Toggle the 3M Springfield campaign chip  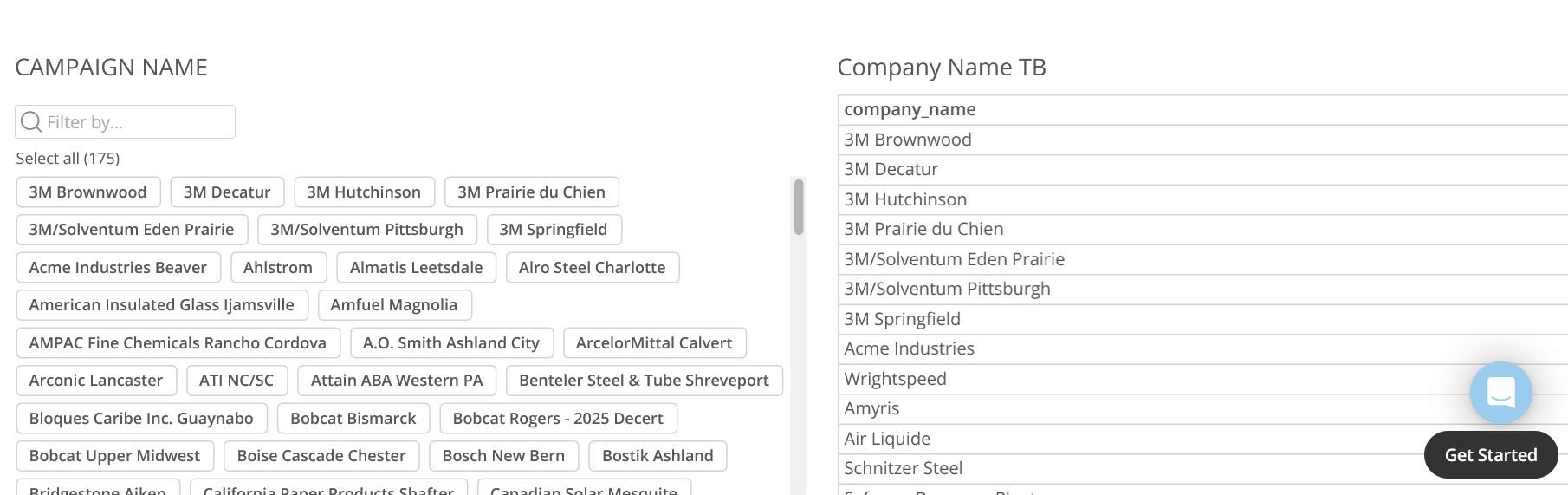(x=554, y=230)
